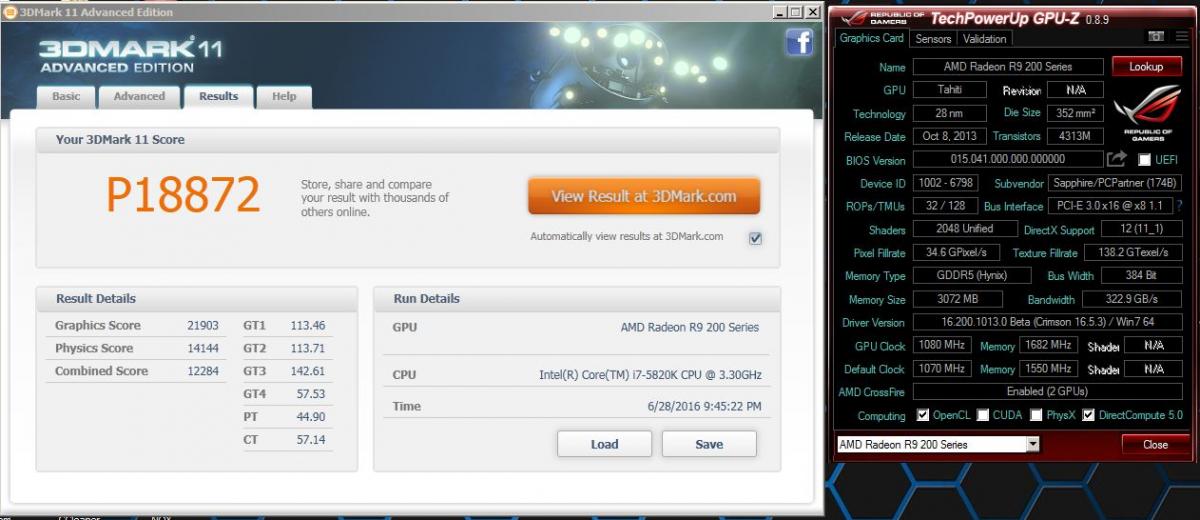Viewport: 1200px width, 520px height.
Task: Click the ROG vendor logo in GPU-Z
Action: [1148, 113]
